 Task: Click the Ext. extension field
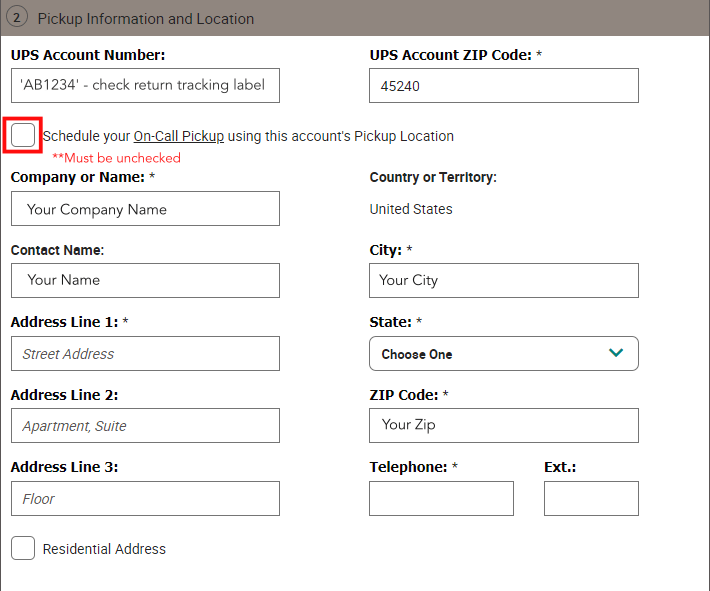point(590,498)
